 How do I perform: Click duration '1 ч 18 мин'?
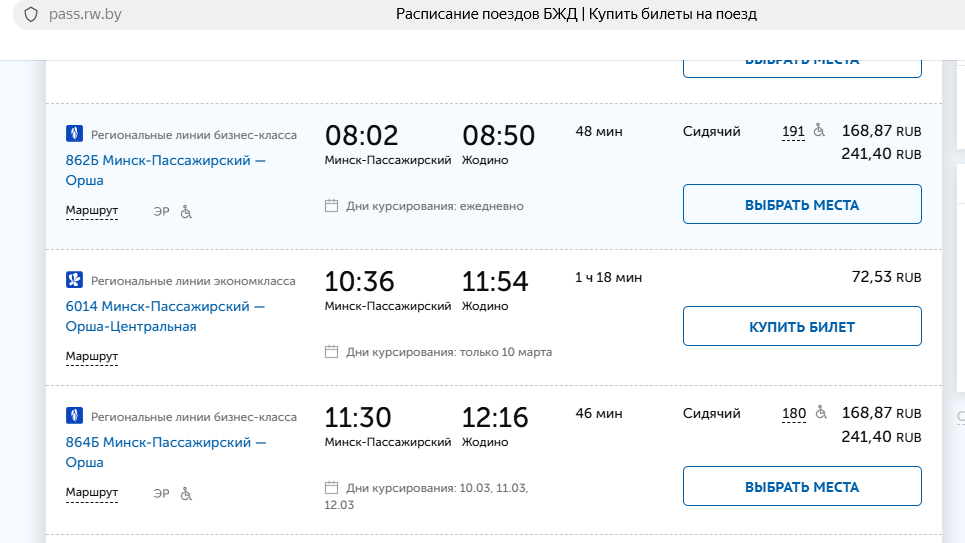(x=609, y=277)
